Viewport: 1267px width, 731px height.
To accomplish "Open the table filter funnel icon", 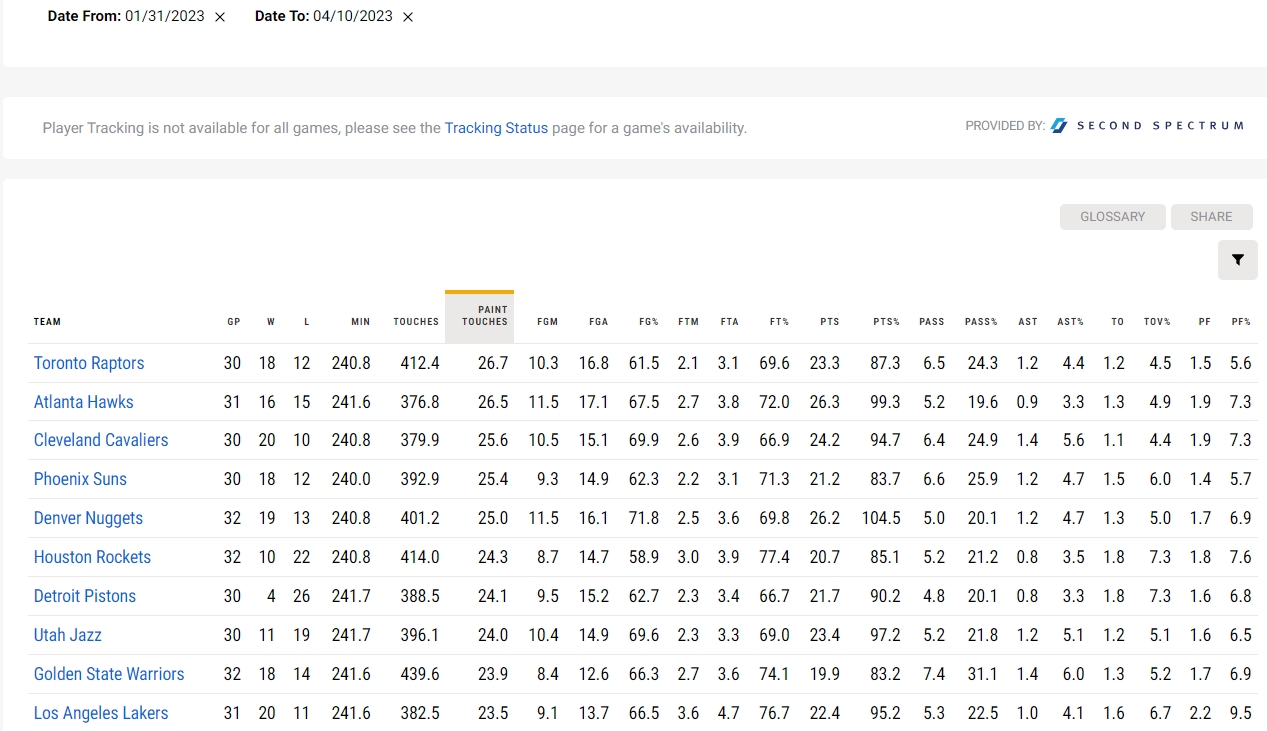I will tap(1238, 260).
